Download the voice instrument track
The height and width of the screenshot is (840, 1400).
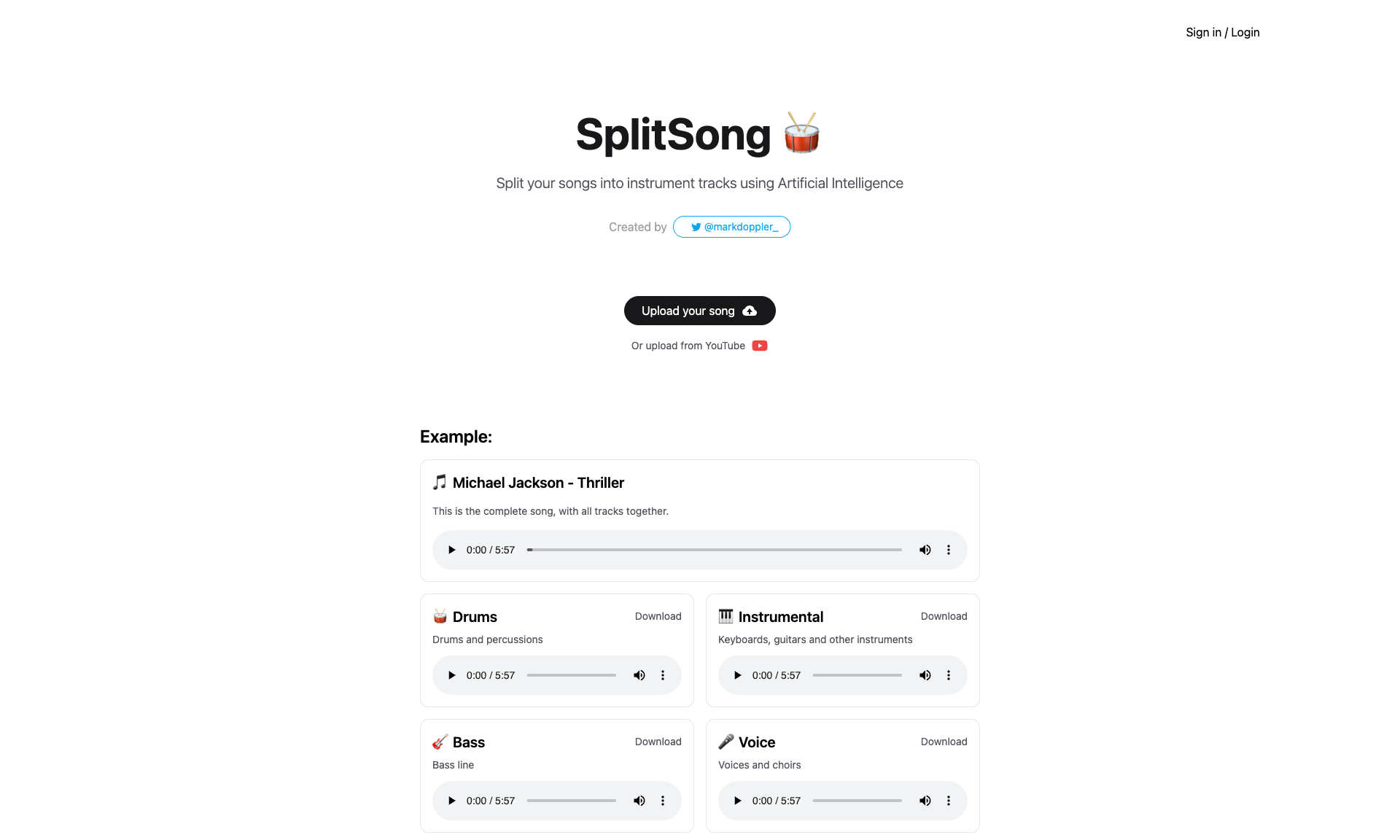pyautogui.click(x=943, y=742)
